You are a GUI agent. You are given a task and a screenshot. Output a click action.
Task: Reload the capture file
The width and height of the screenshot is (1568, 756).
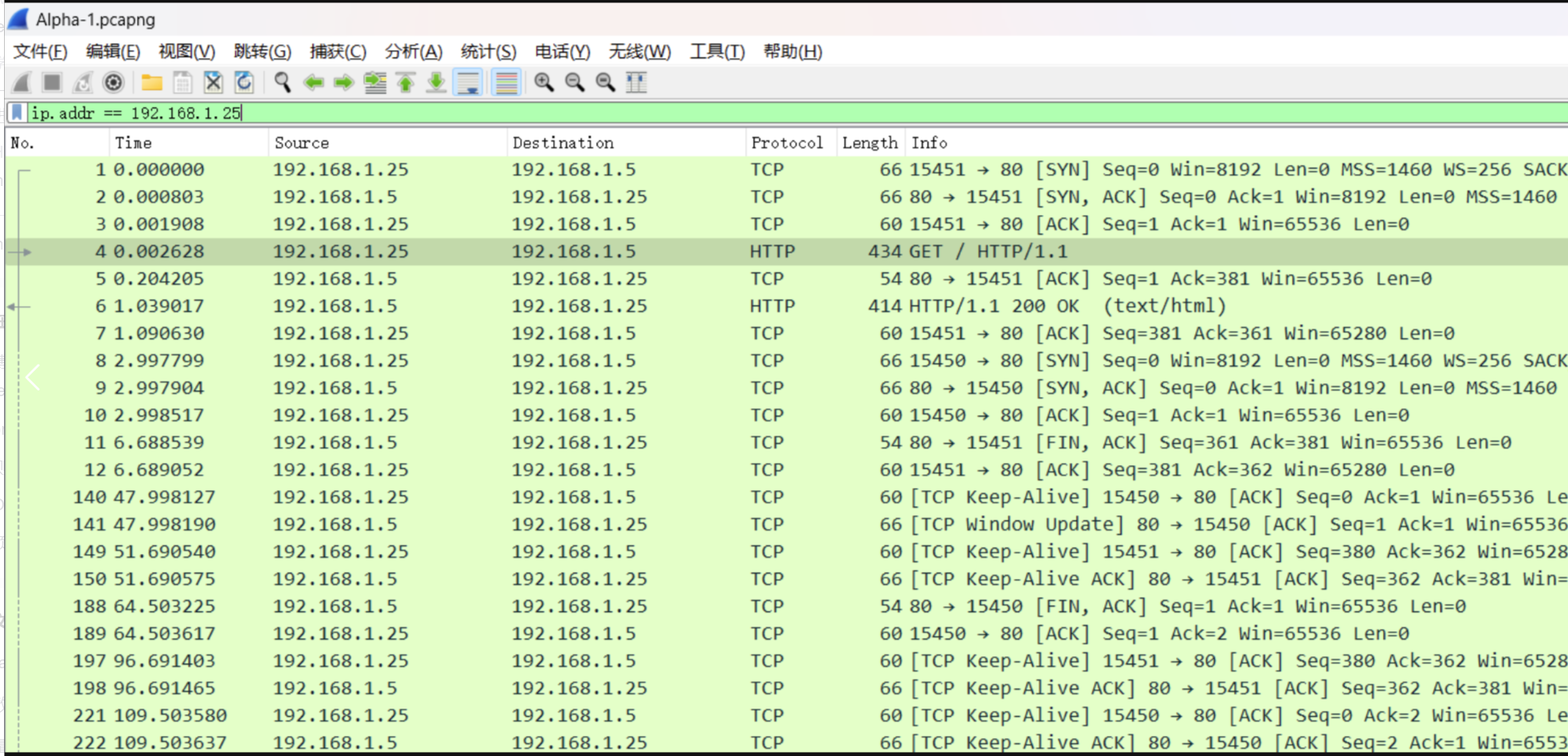pos(244,82)
